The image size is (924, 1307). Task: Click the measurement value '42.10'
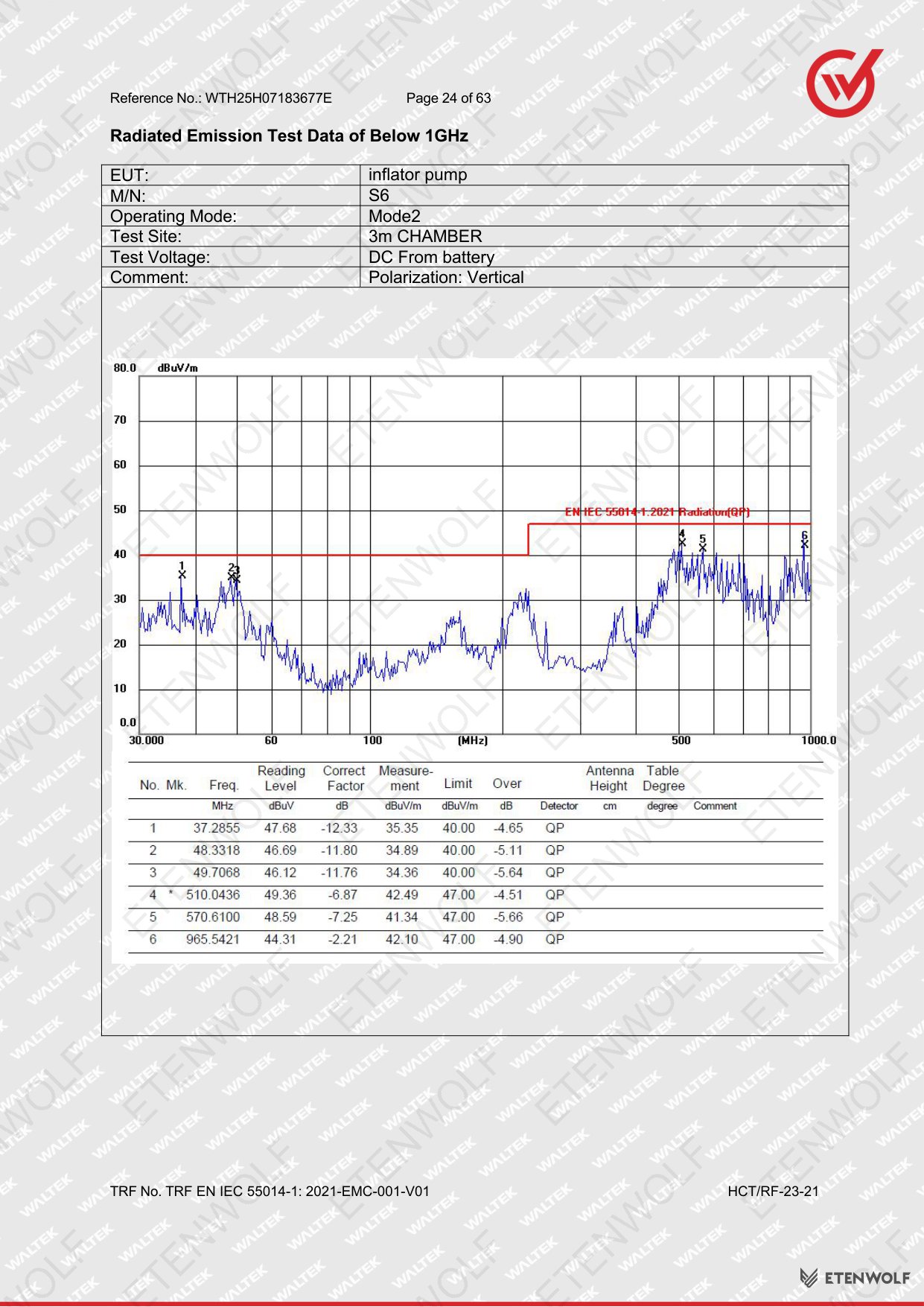point(402,940)
